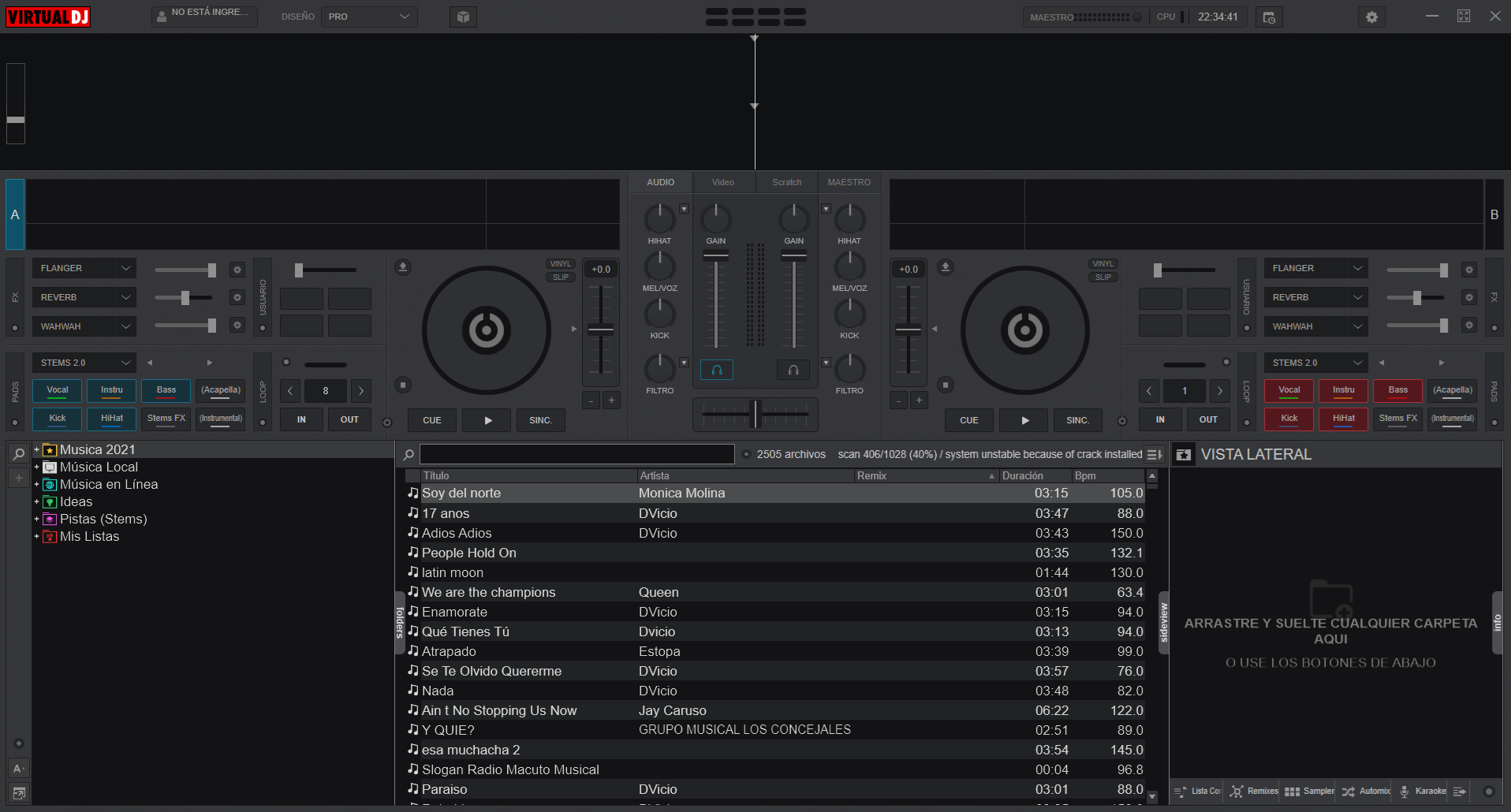Expand the Música Local folder
This screenshot has height=812, width=1511.
point(36,467)
